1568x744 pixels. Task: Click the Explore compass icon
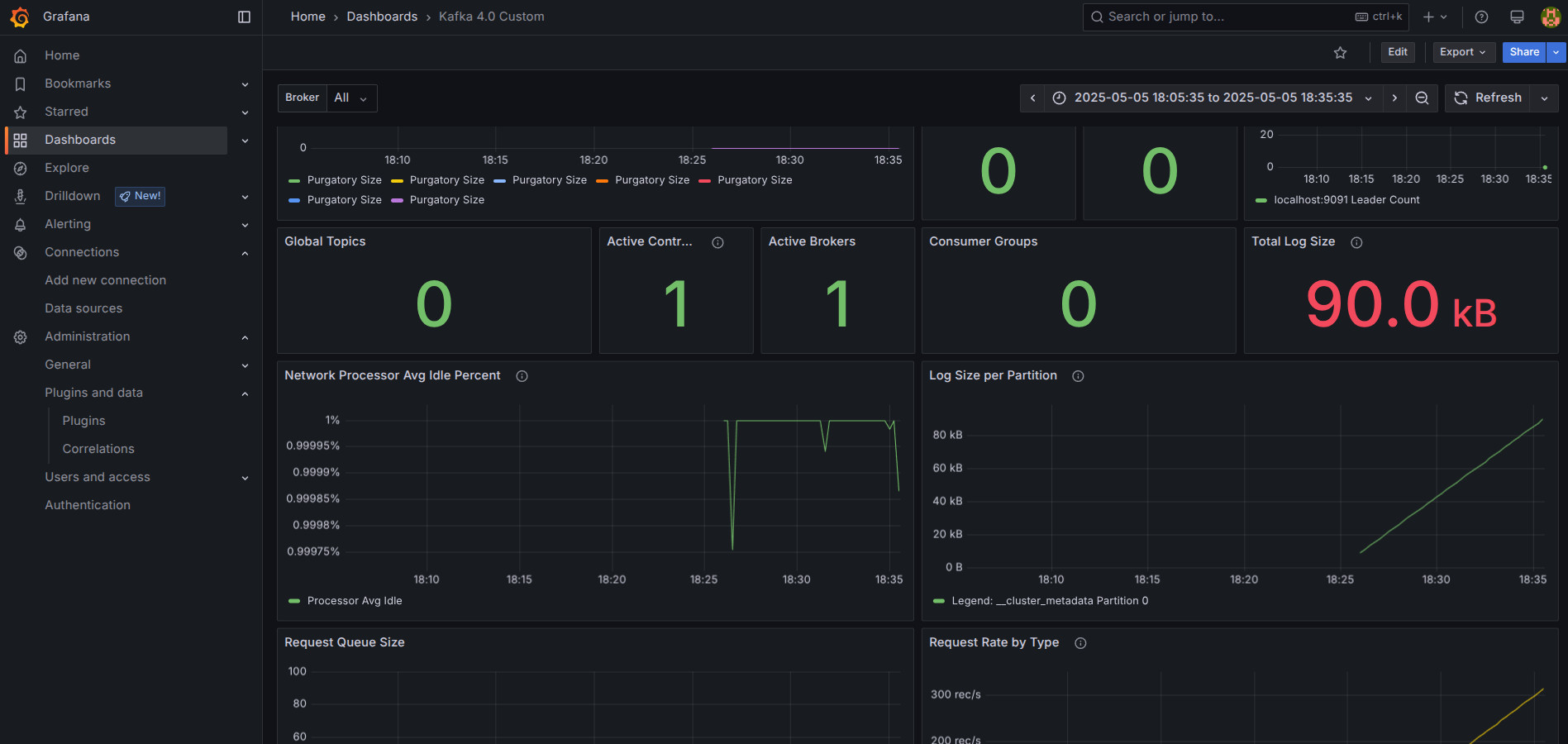tap(21, 168)
